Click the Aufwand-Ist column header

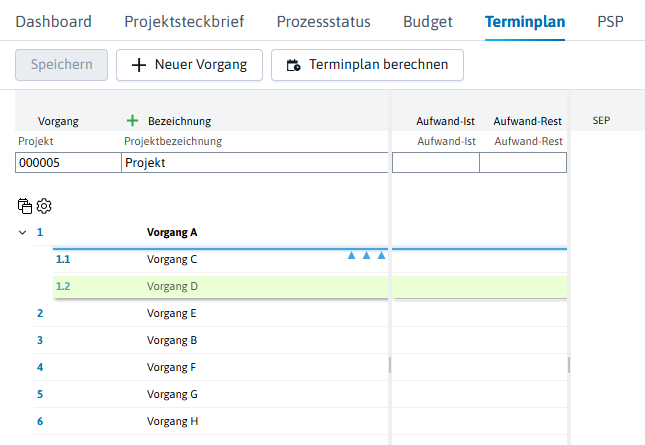[x=445, y=121]
